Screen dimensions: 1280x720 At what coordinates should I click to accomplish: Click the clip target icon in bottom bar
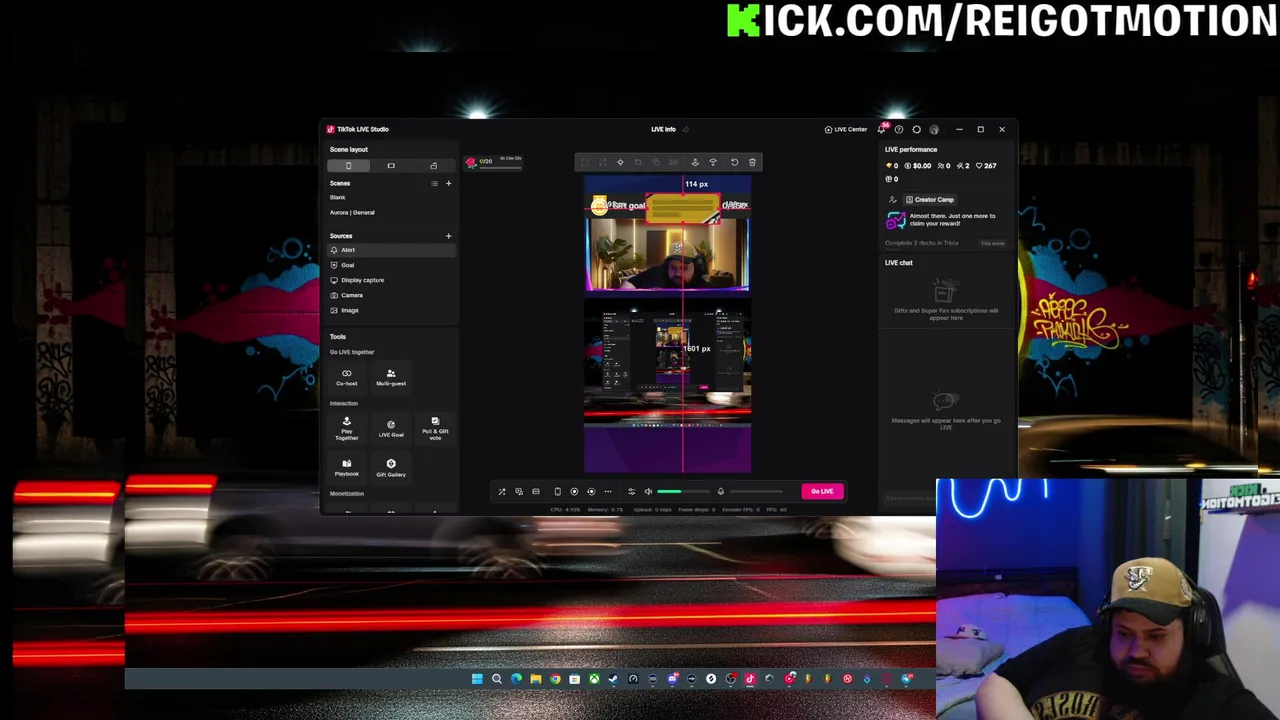591,491
